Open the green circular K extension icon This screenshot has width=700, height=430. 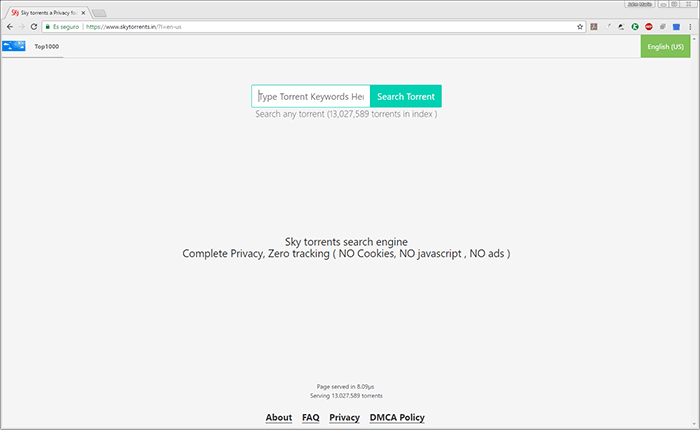pyautogui.click(x=635, y=27)
